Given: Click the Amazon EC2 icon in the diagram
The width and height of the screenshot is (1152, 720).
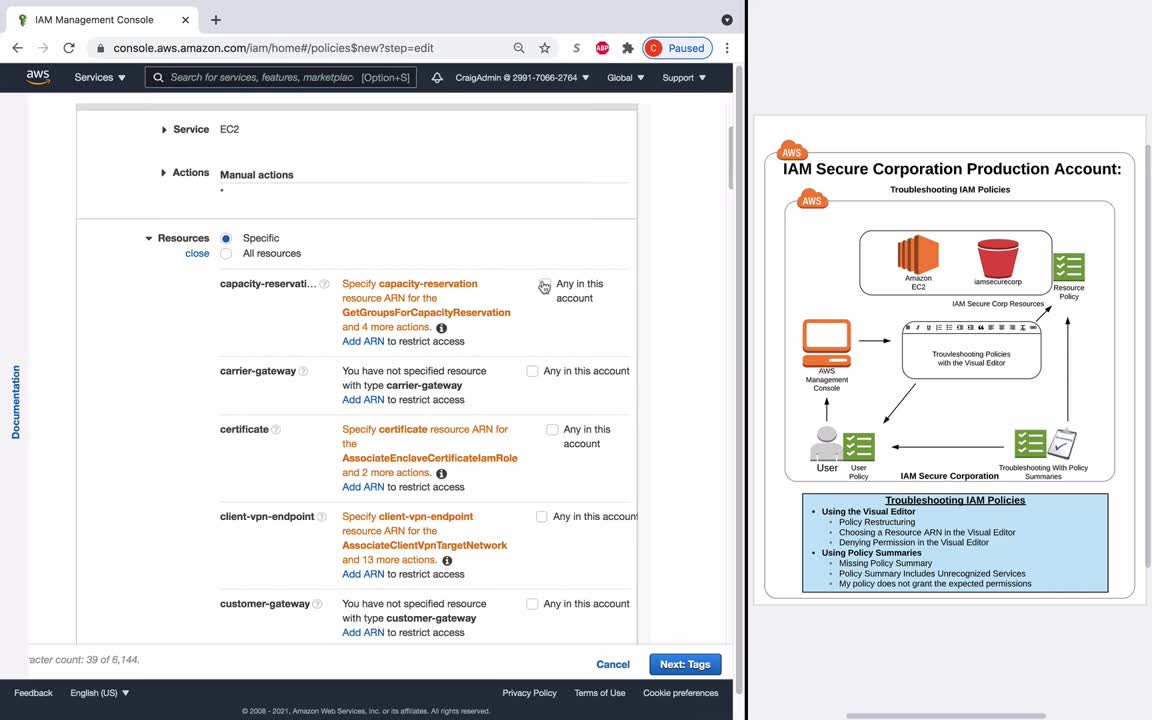Looking at the screenshot, I should (918, 254).
